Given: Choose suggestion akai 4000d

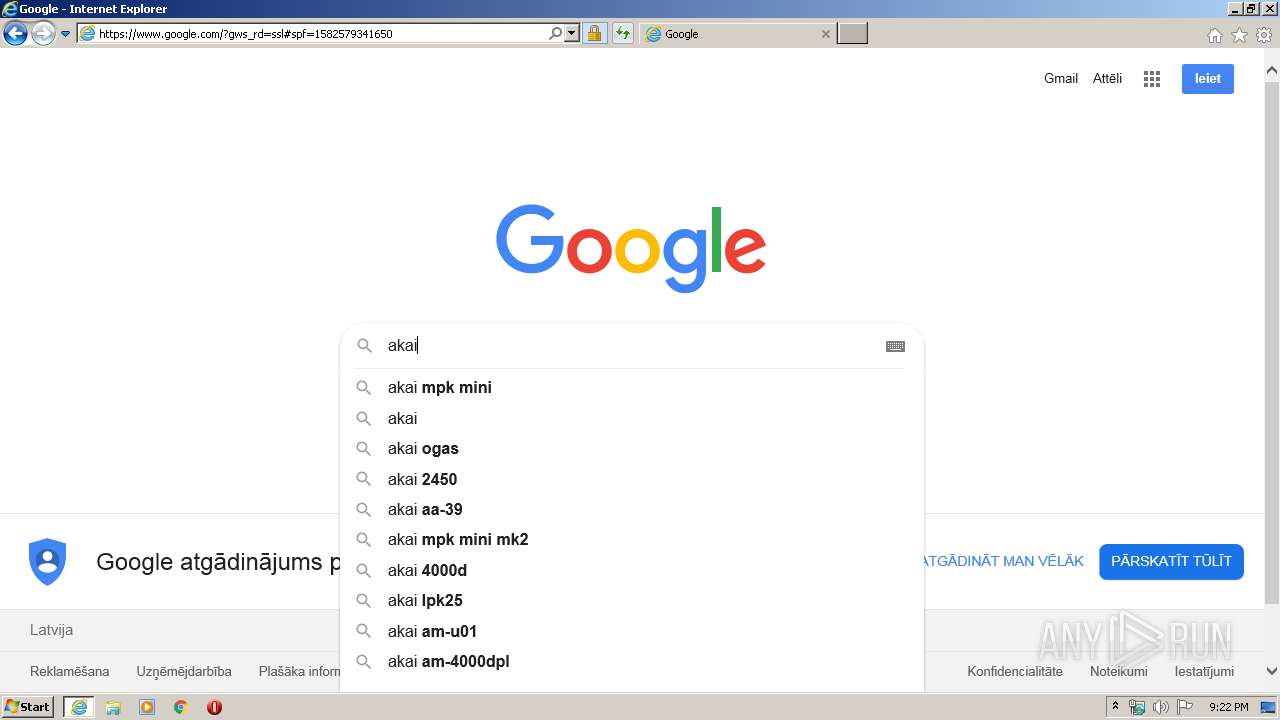Looking at the screenshot, I should 632,570.
